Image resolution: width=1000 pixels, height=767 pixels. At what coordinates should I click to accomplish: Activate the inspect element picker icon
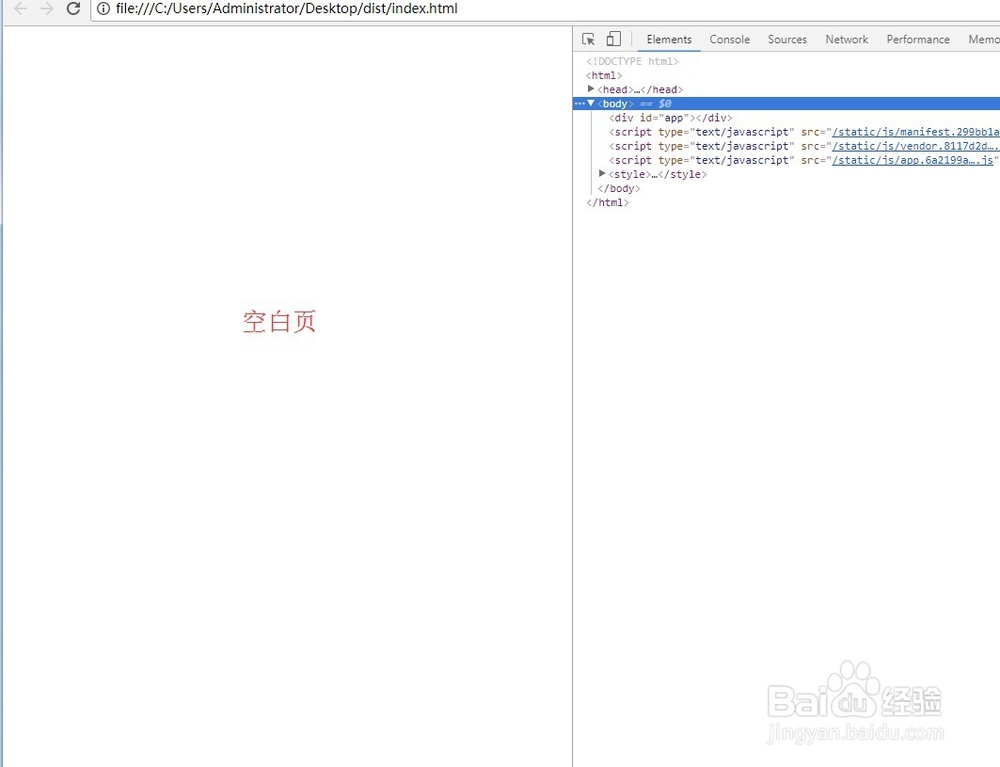(589, 40)
